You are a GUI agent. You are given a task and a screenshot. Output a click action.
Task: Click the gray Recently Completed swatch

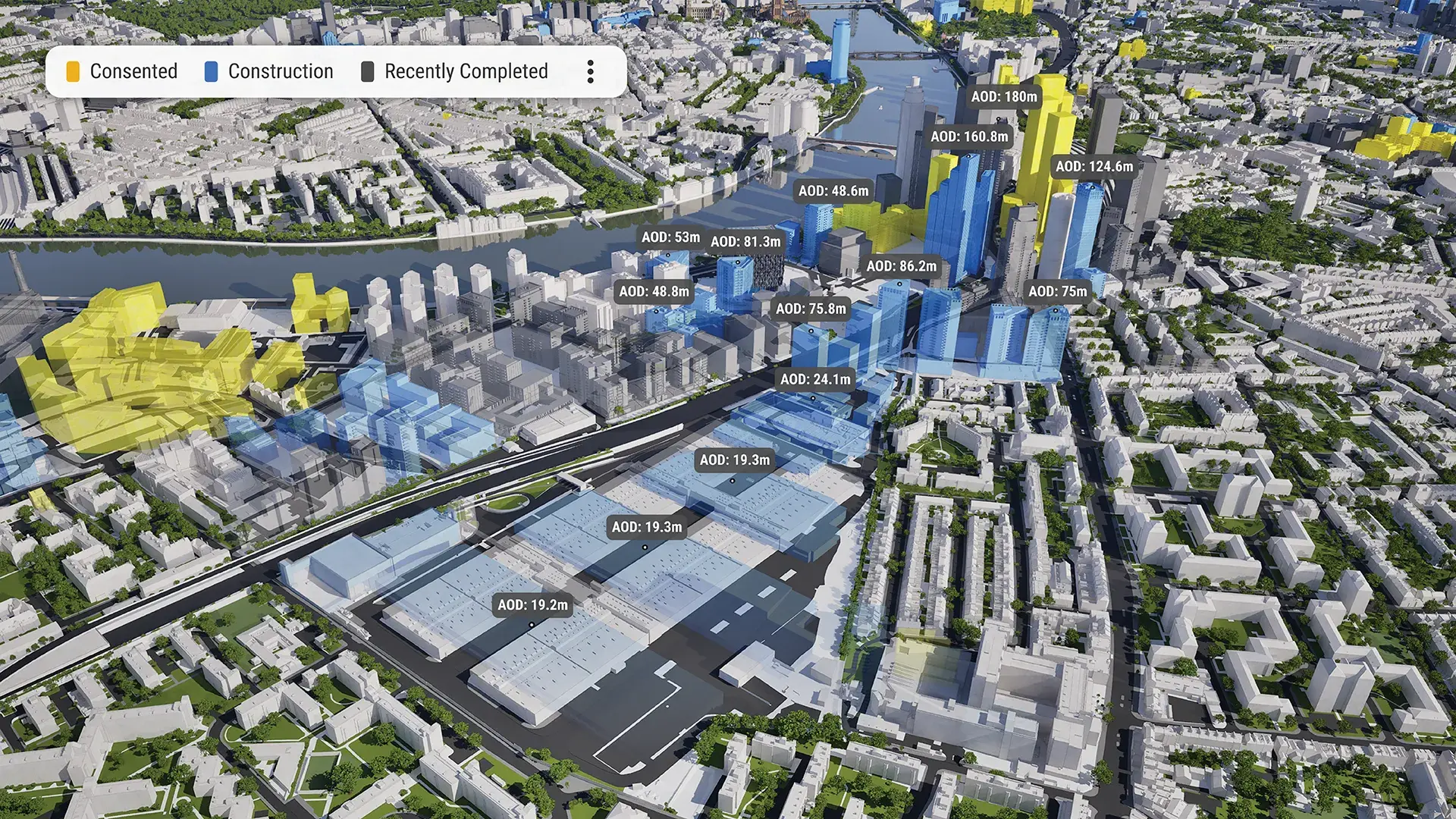[x=368, y=72]
